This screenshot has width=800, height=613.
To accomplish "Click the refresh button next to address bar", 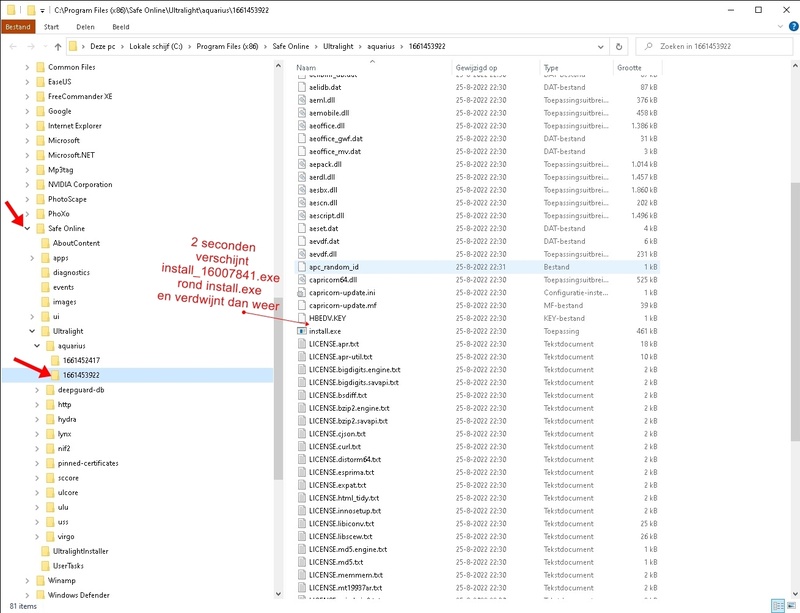I will pos(618,46).
